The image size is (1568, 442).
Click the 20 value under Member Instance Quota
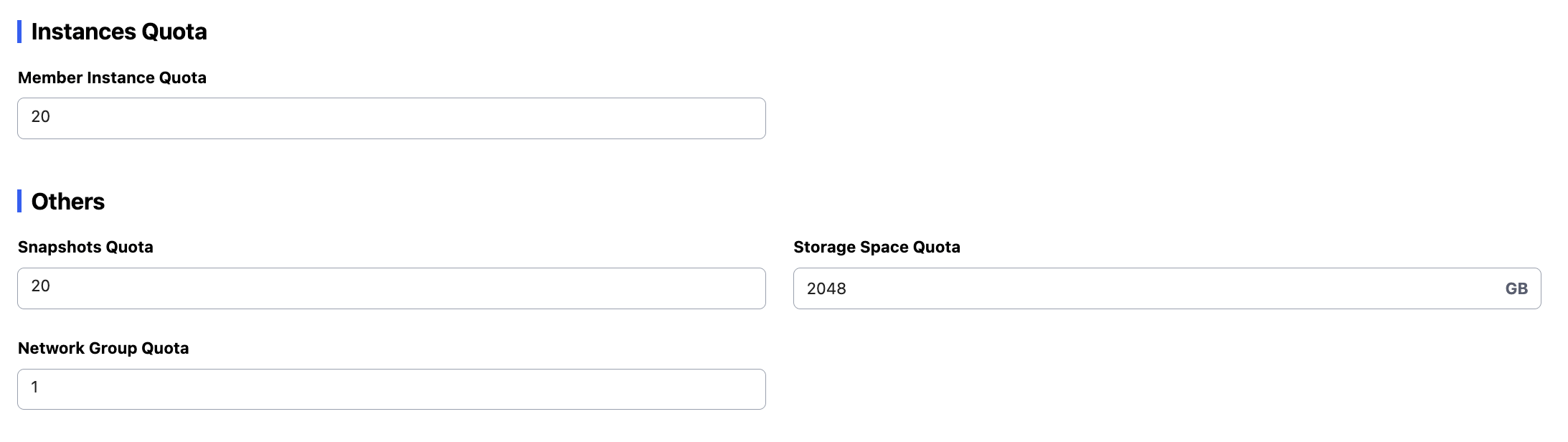pos(40,117)
